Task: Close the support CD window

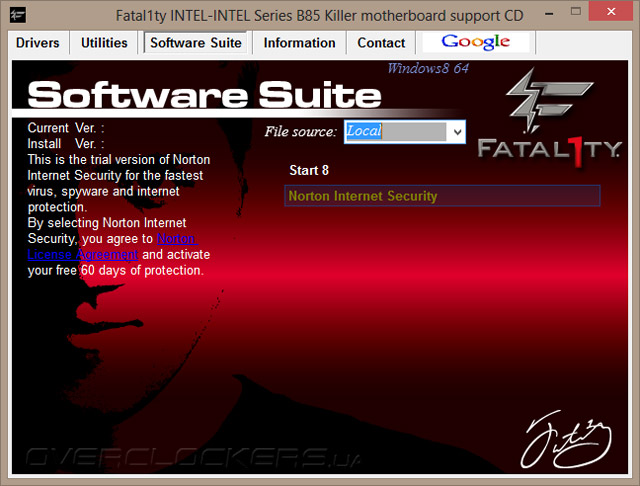Action: point(611,11)
